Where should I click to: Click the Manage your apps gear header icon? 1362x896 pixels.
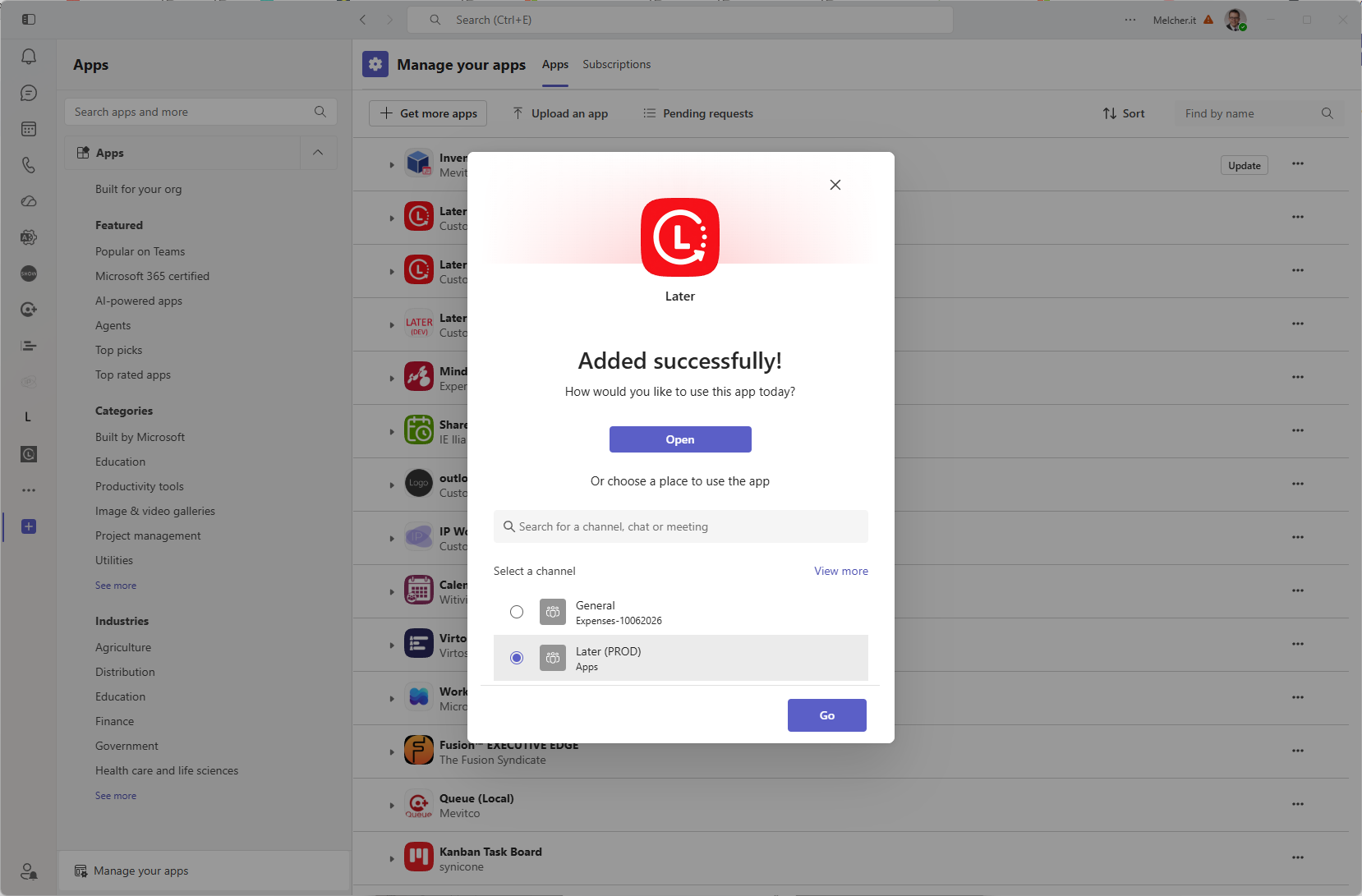pyautogui.click(x=375, y=64)
